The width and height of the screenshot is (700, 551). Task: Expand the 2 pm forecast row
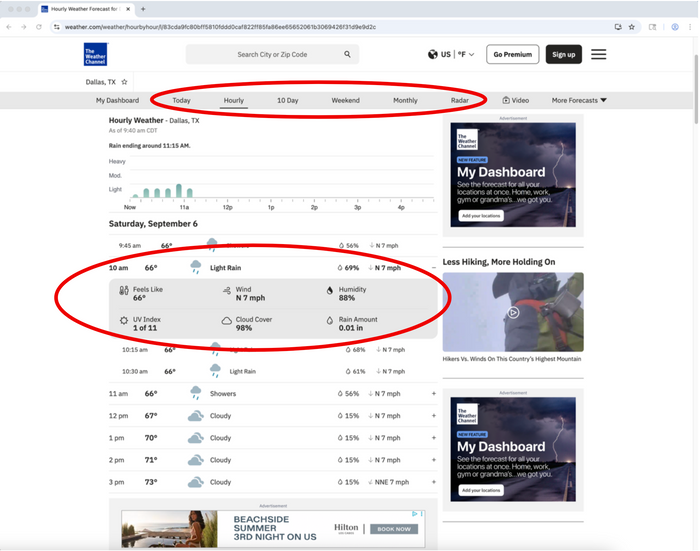[x=433, y=460]
